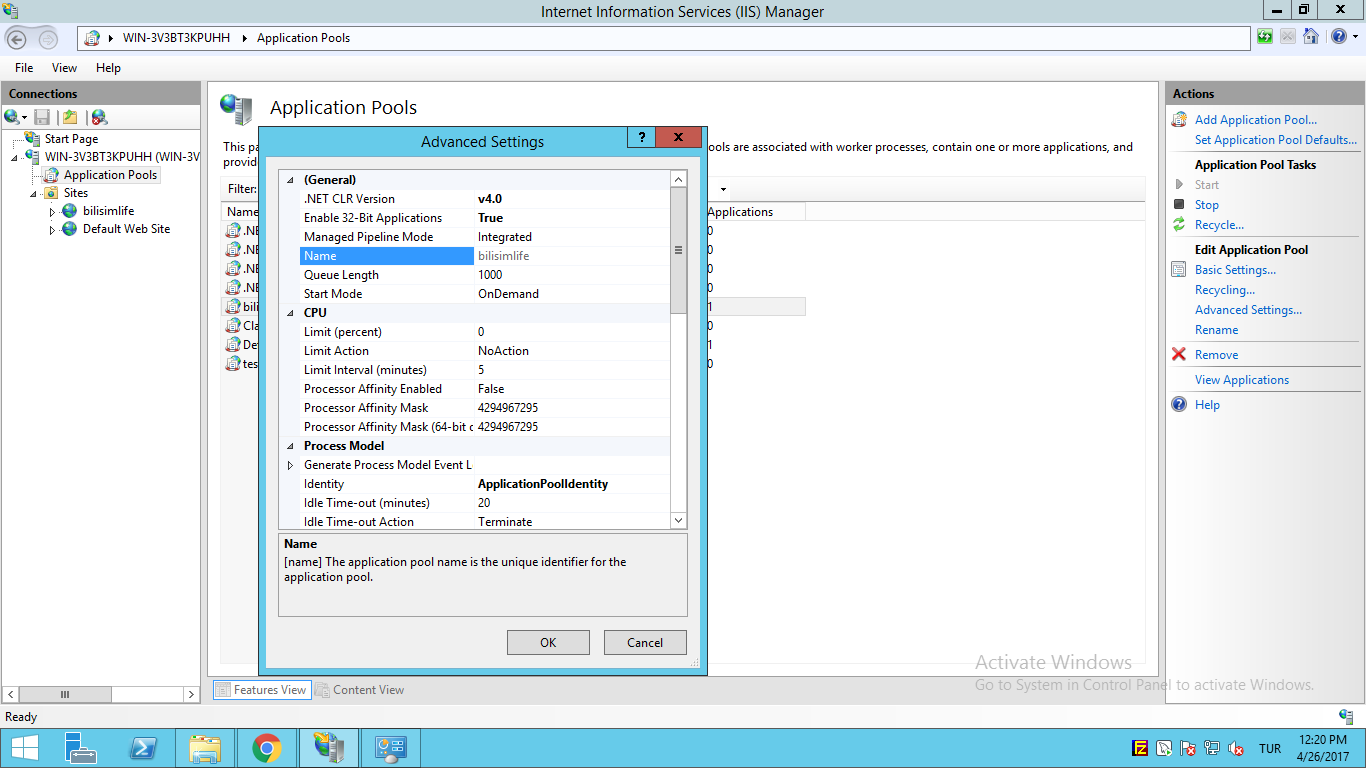Click the Application Pools node icon

(x=52, y=175)
